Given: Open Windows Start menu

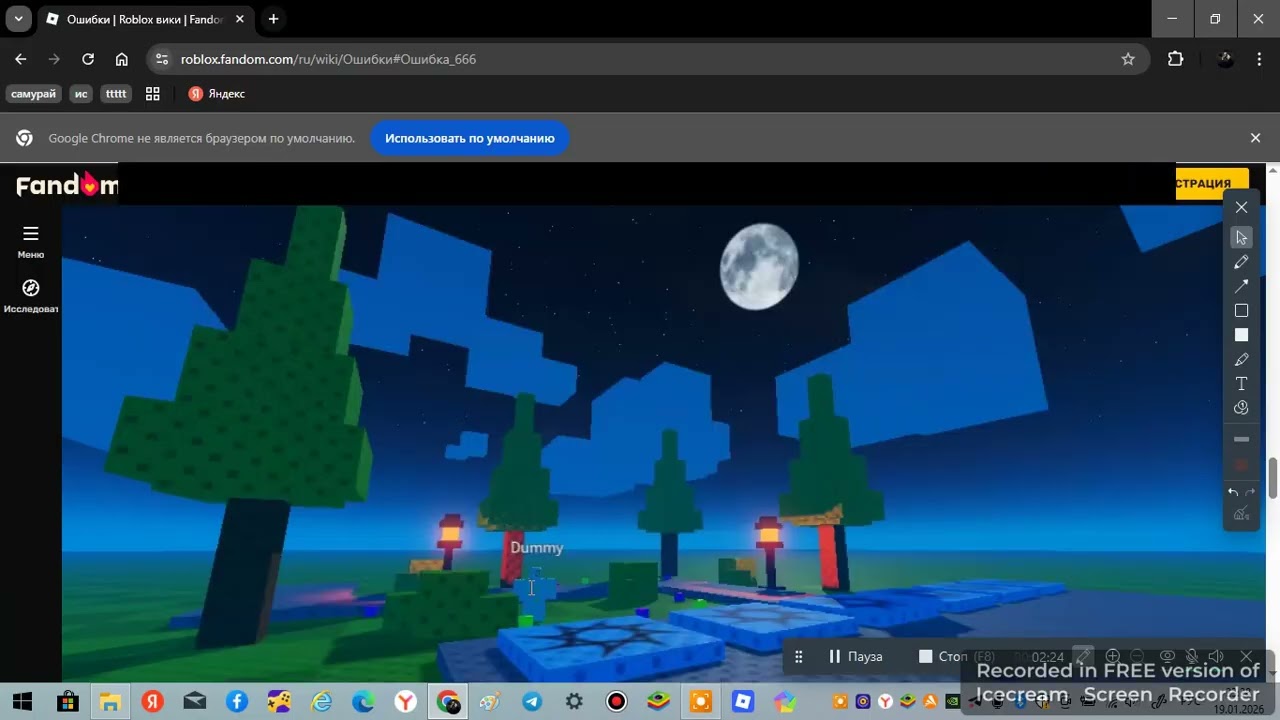Looking at the screenshot, I should (x=22, y=701).
